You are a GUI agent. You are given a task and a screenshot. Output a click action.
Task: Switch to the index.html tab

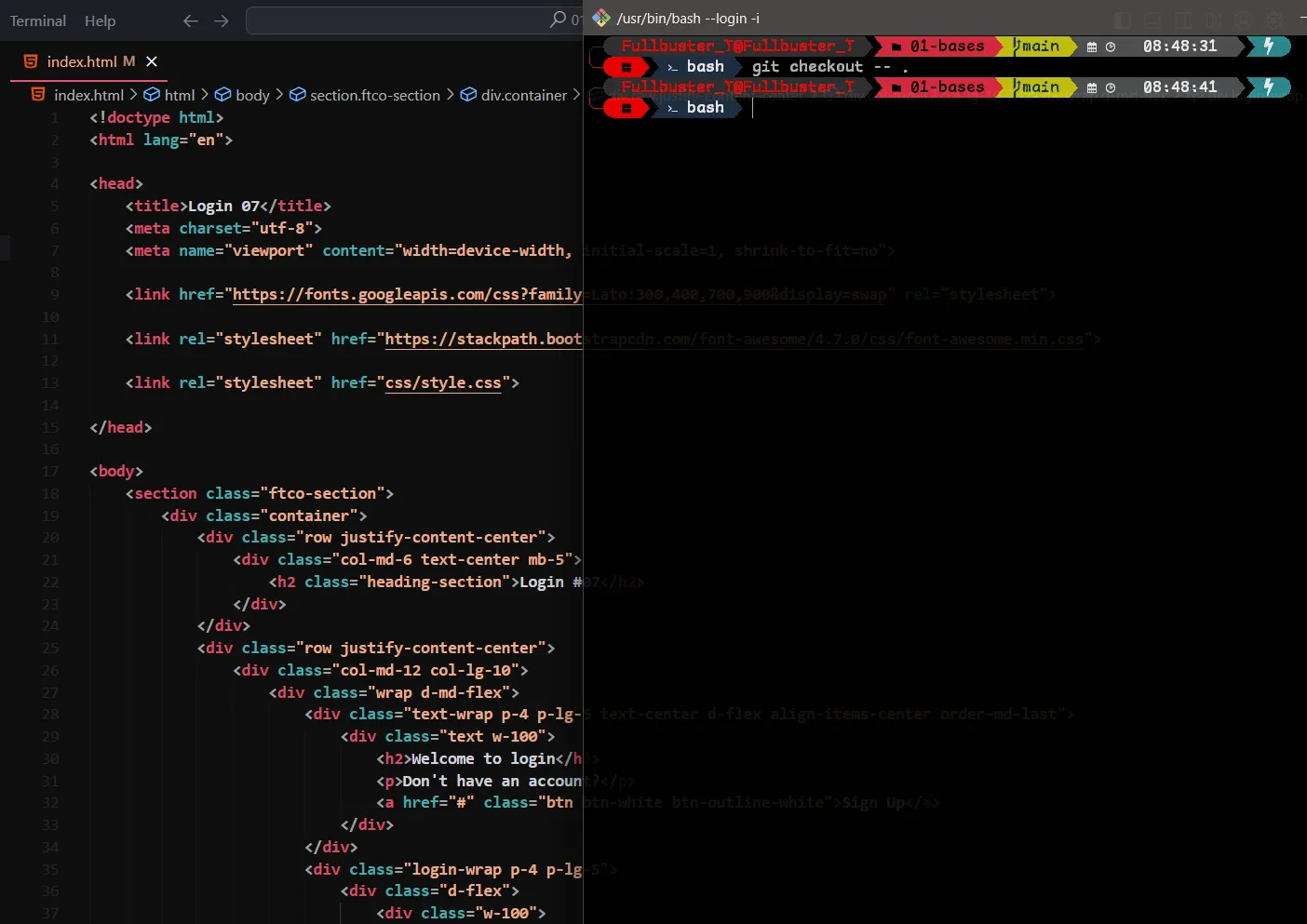click(81, 61)
